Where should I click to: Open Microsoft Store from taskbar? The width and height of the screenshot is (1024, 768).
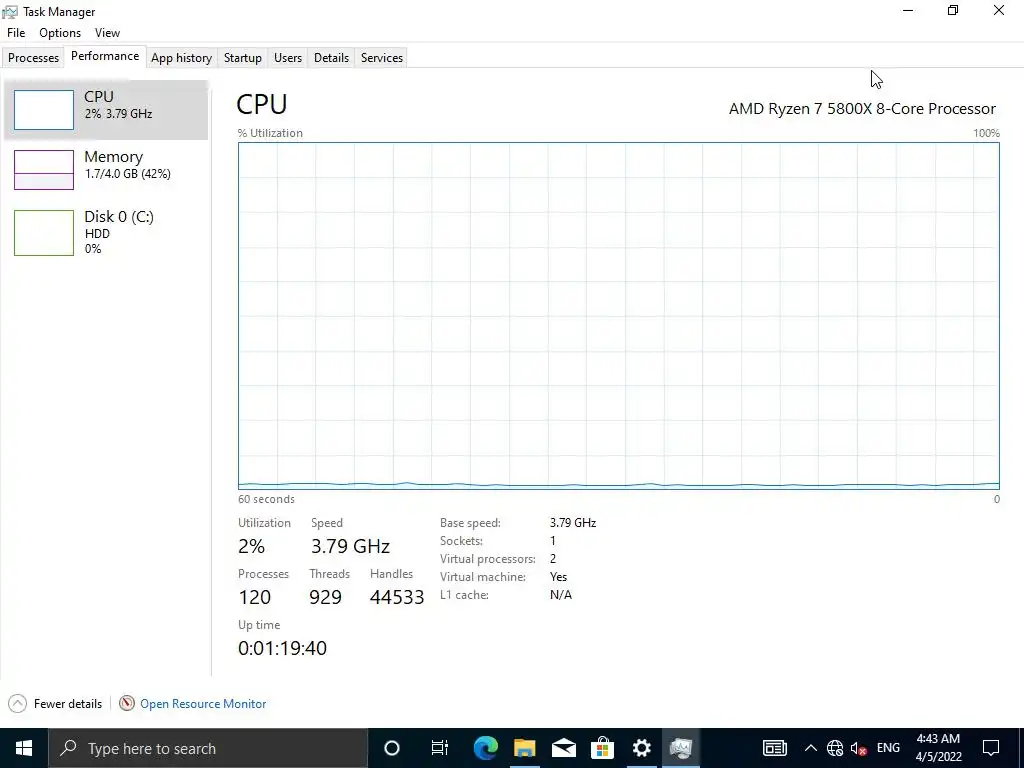tap(602, 748)
